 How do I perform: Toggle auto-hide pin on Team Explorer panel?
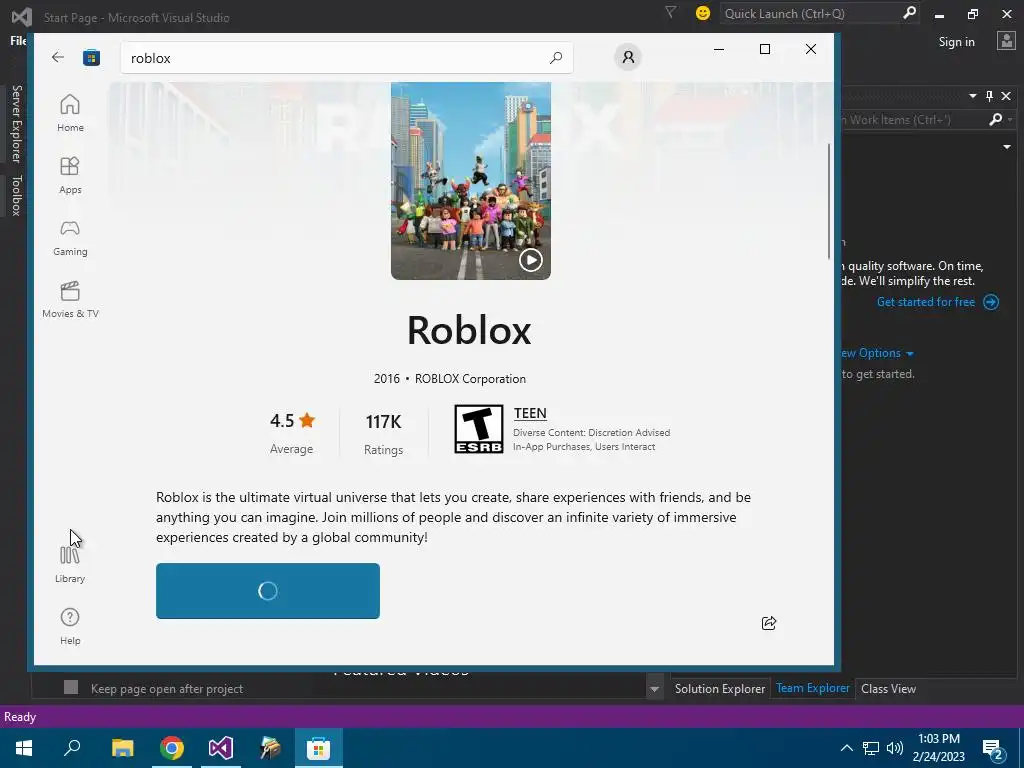click(989, 96)
